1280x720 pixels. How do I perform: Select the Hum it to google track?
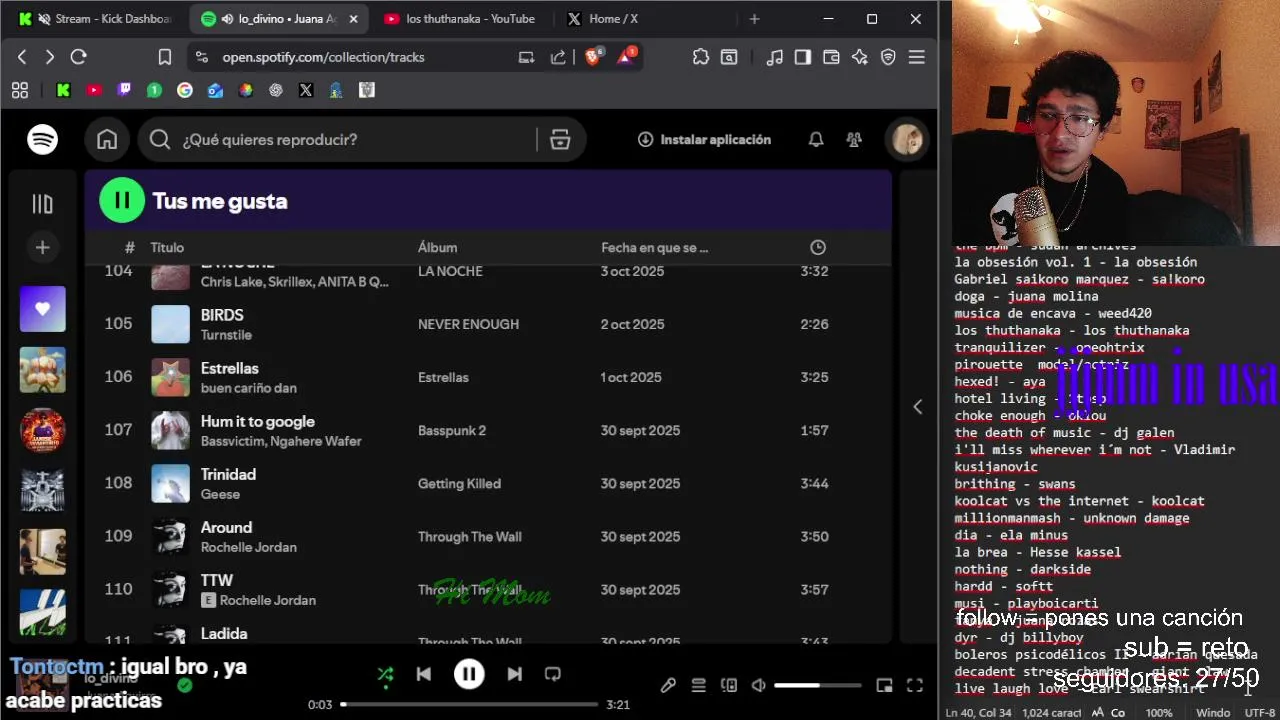(257, 421)
